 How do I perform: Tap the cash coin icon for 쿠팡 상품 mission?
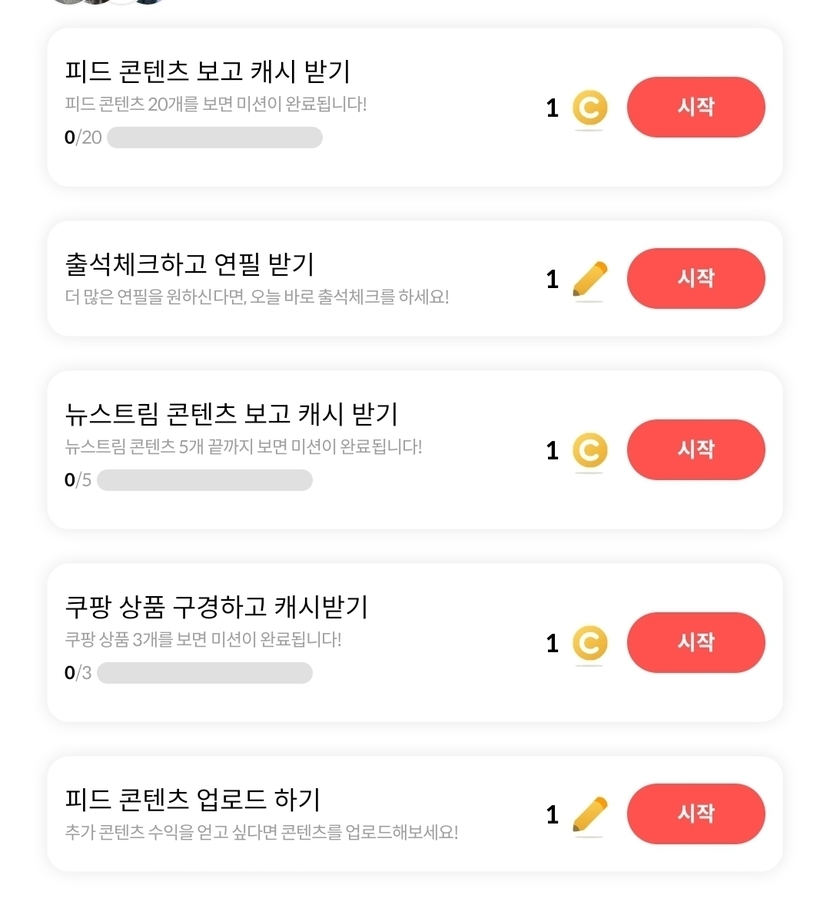click(x=590, y=643)
